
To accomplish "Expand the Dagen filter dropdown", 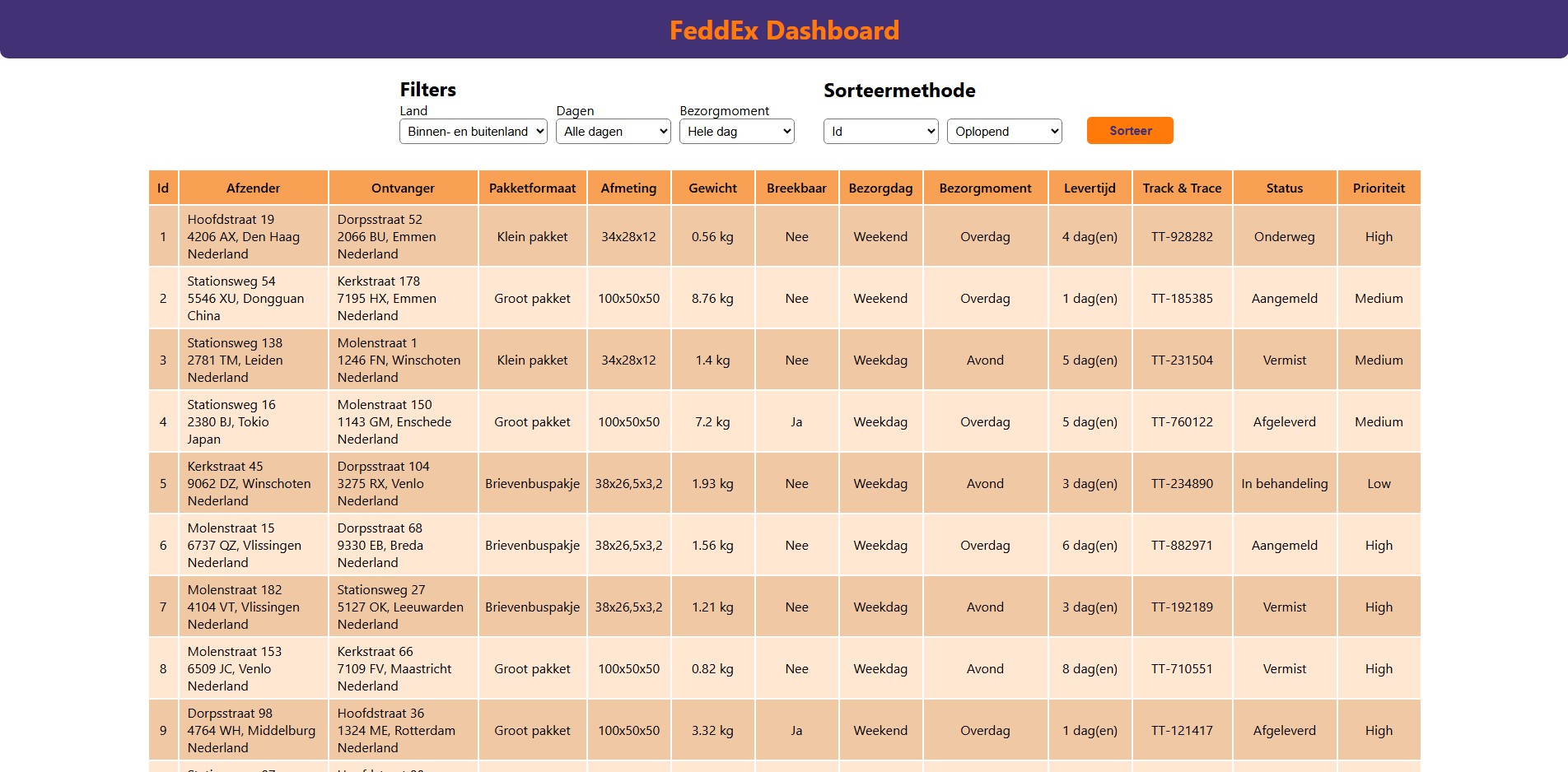I will [613, 132].
